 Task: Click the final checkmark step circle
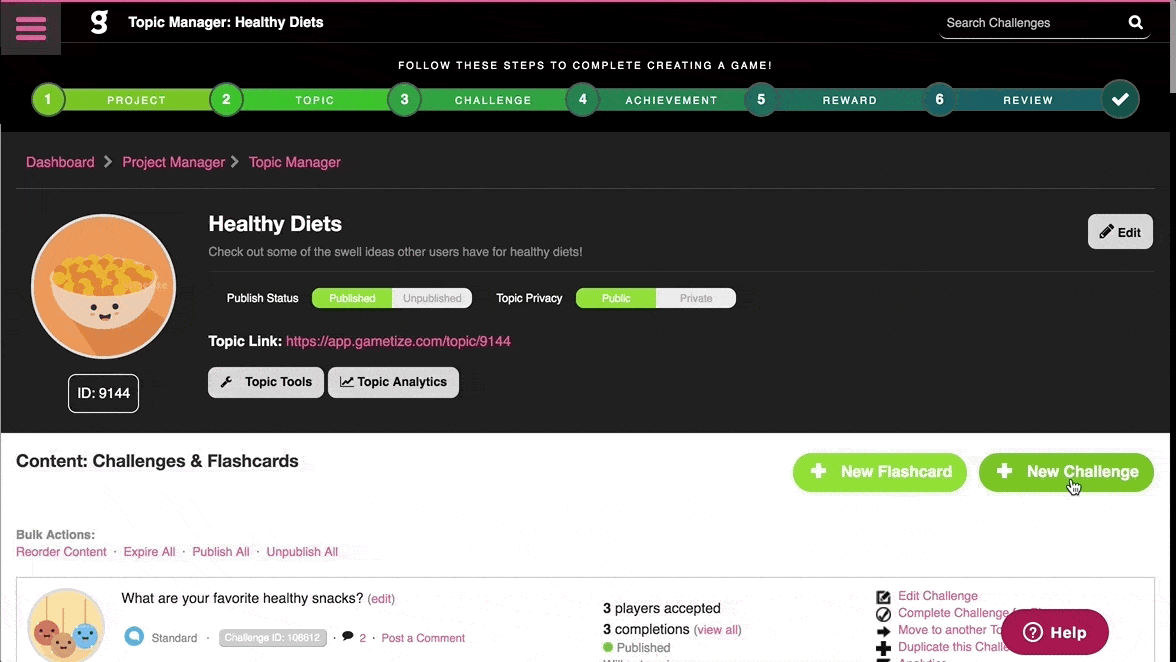pos(1120,99)
